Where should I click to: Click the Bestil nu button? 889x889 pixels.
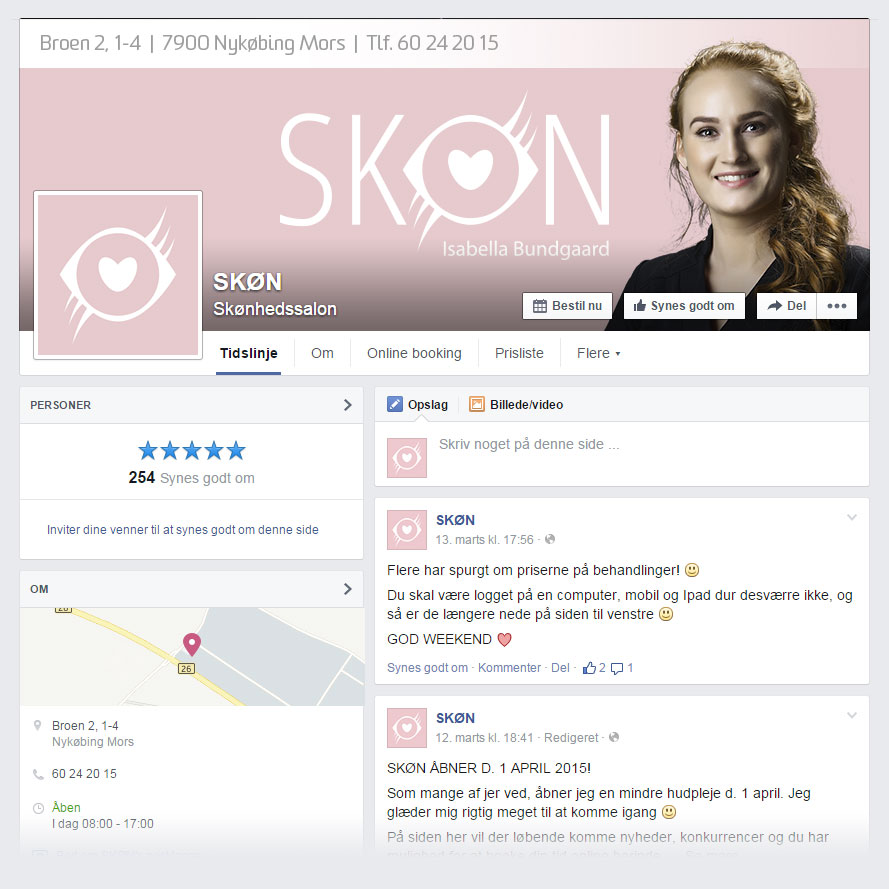[567, 306]
